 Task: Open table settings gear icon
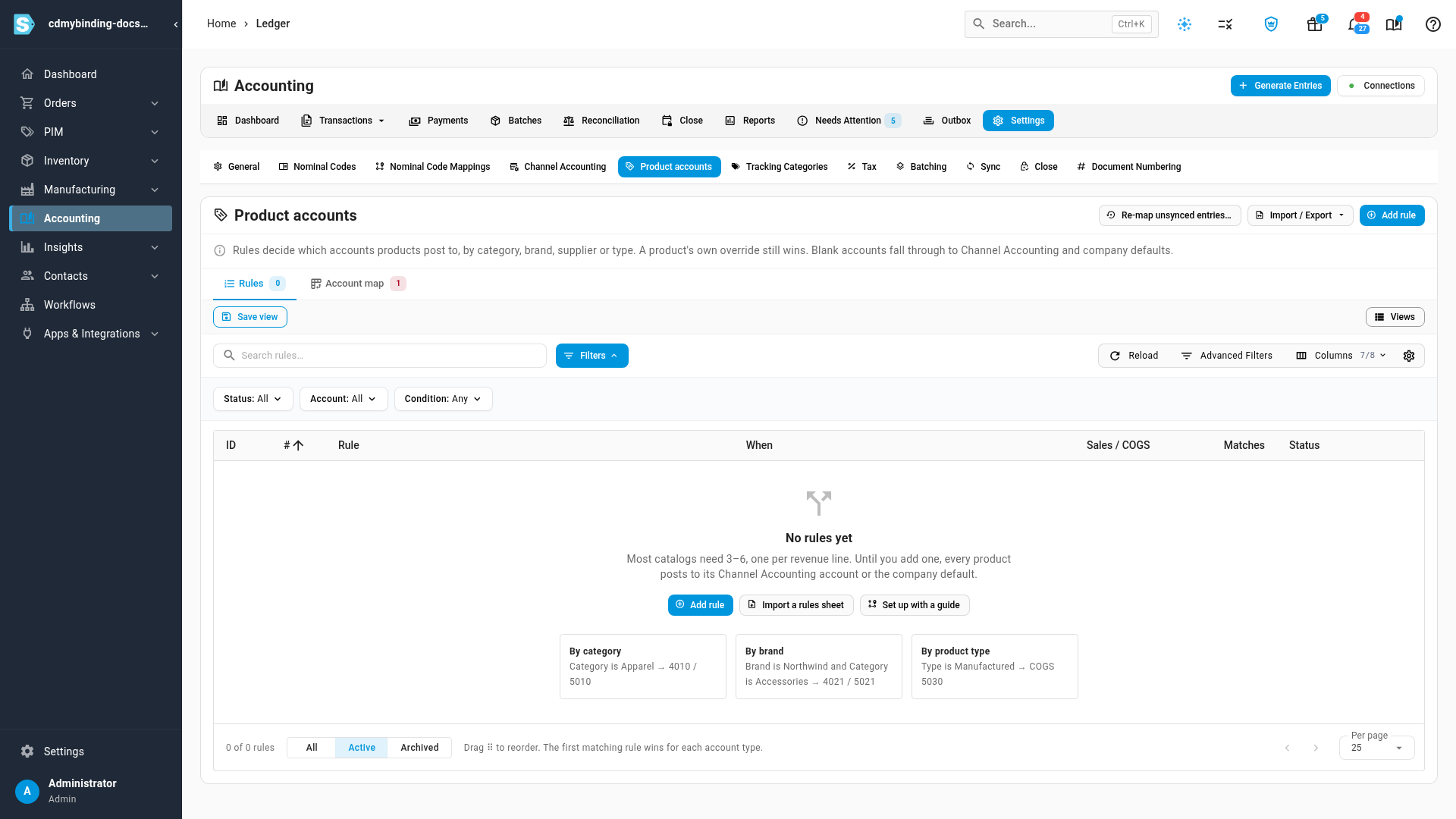click(x=1409, y=356)
